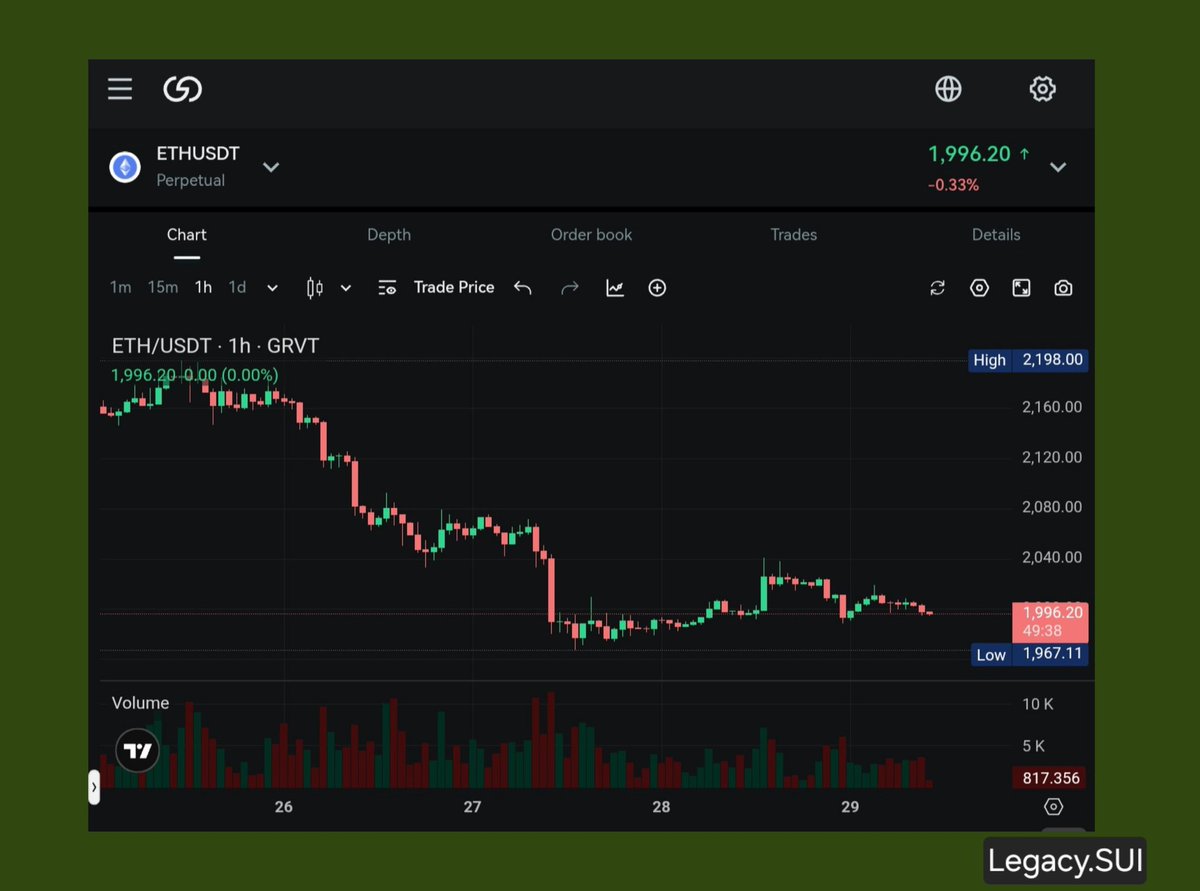Switch to the Trades tab
This screenshot has height=891, width=1200.
point(794,235)
